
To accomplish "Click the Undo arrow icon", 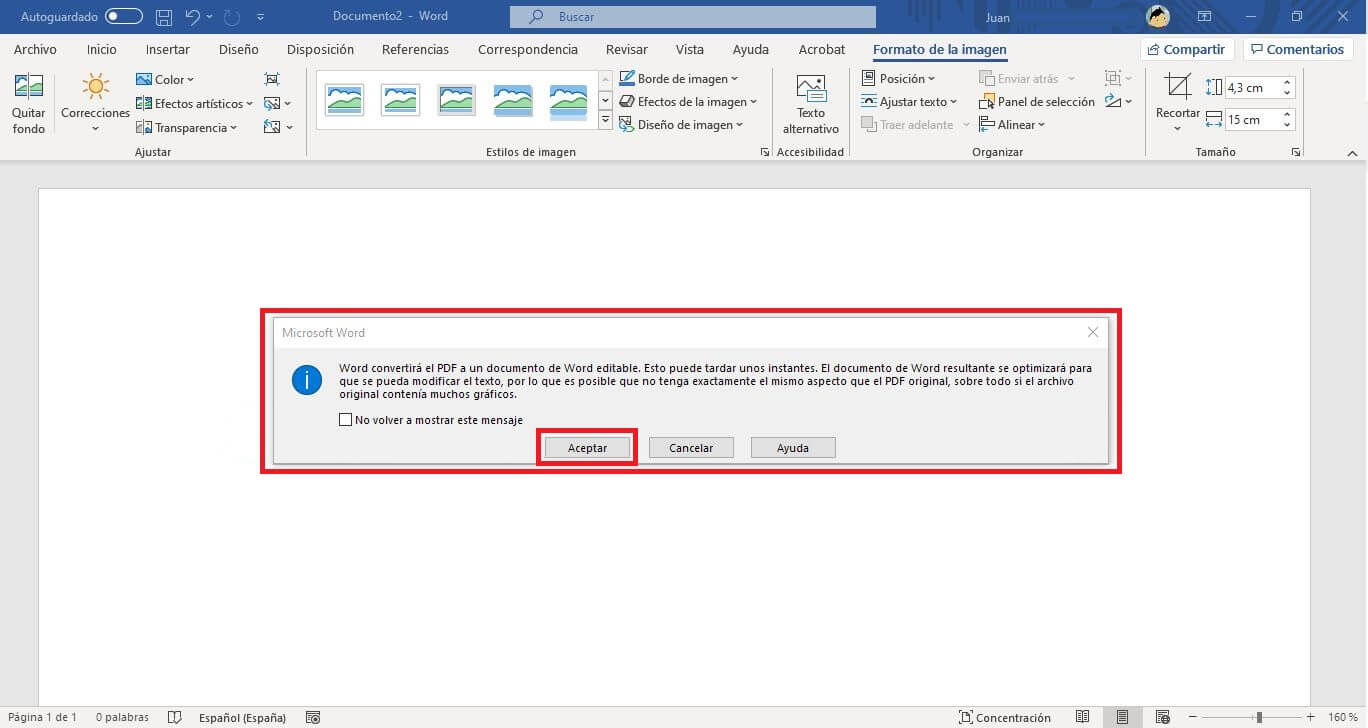I will tap(193, 17).
